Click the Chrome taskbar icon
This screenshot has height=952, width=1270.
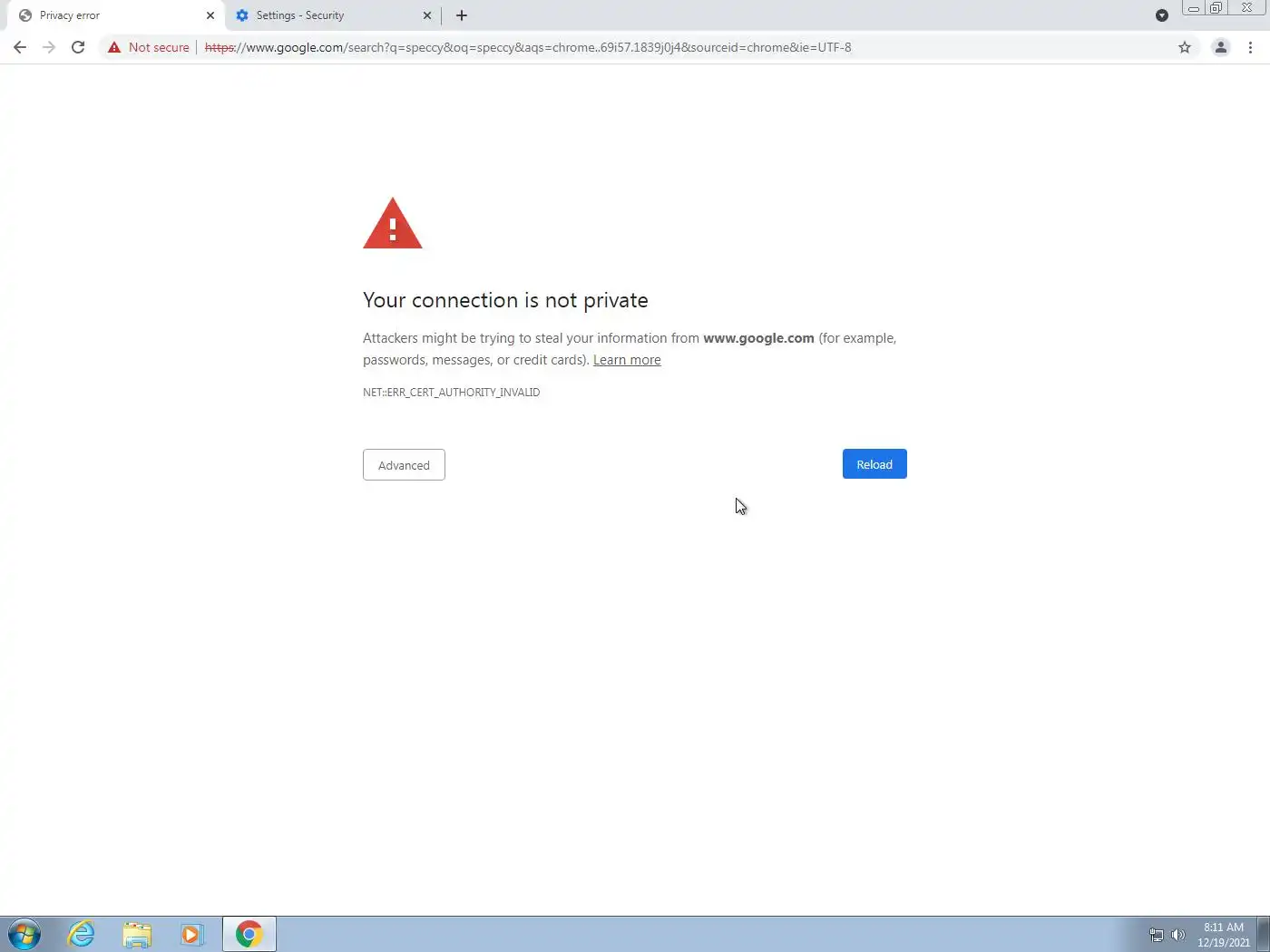[x=249, y=934]
